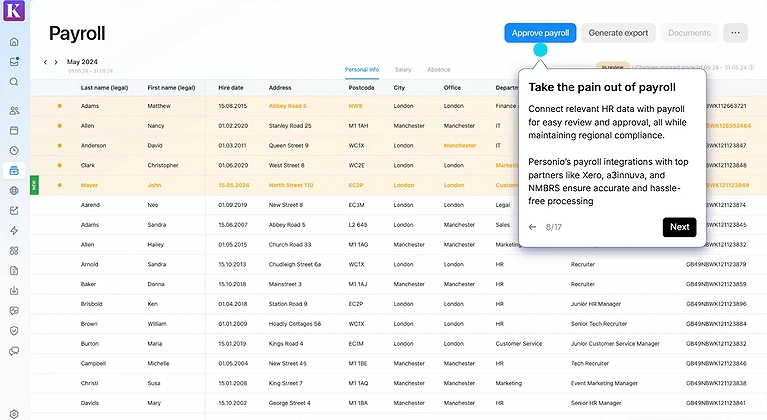Open the globe icon in sidebar
767x420 pixels.
click(14, 191)
